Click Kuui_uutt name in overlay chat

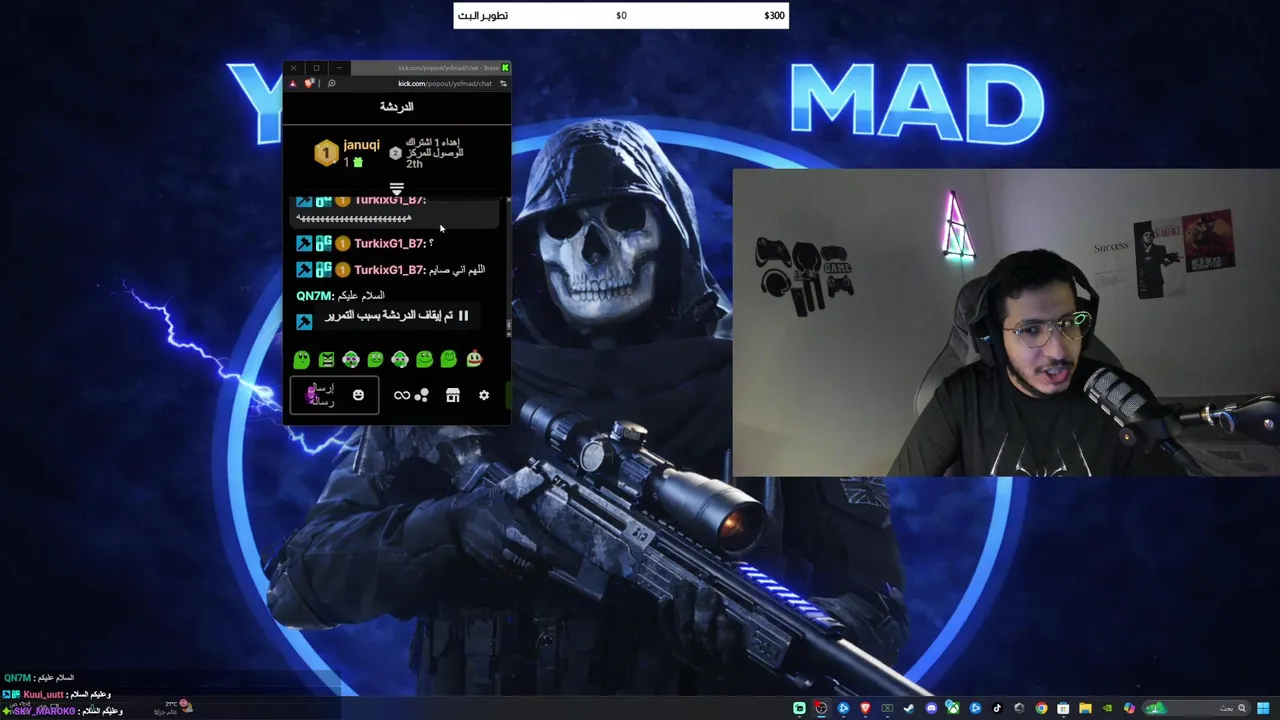(x=43, y=694)
